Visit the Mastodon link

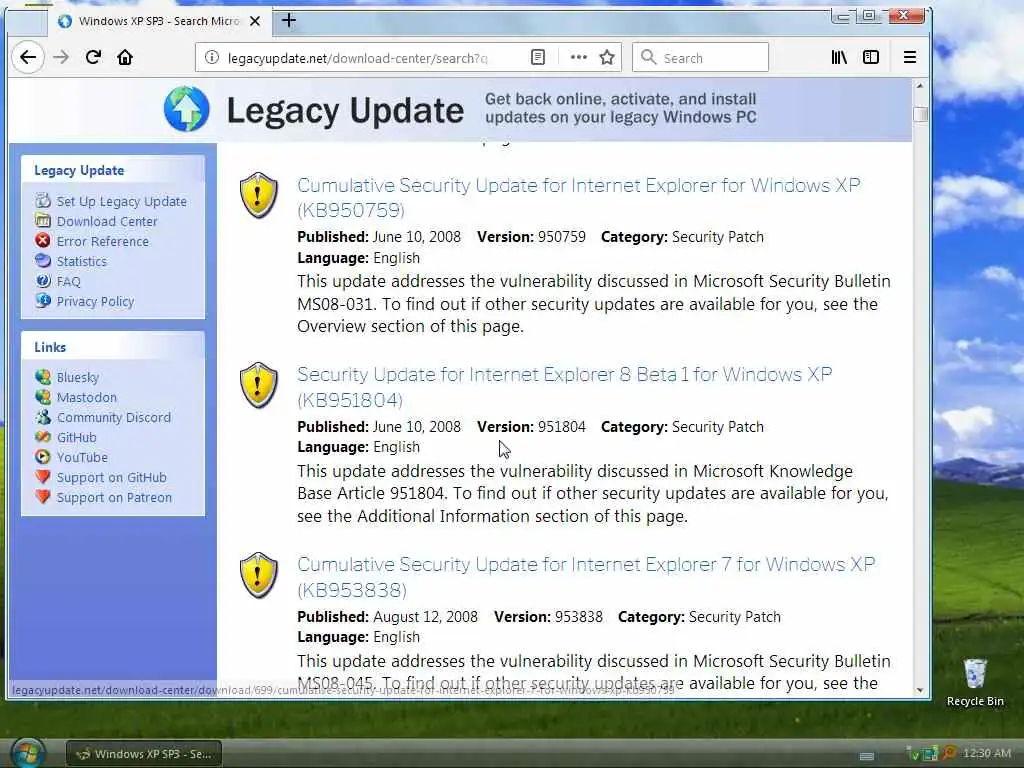pos(87,397)
